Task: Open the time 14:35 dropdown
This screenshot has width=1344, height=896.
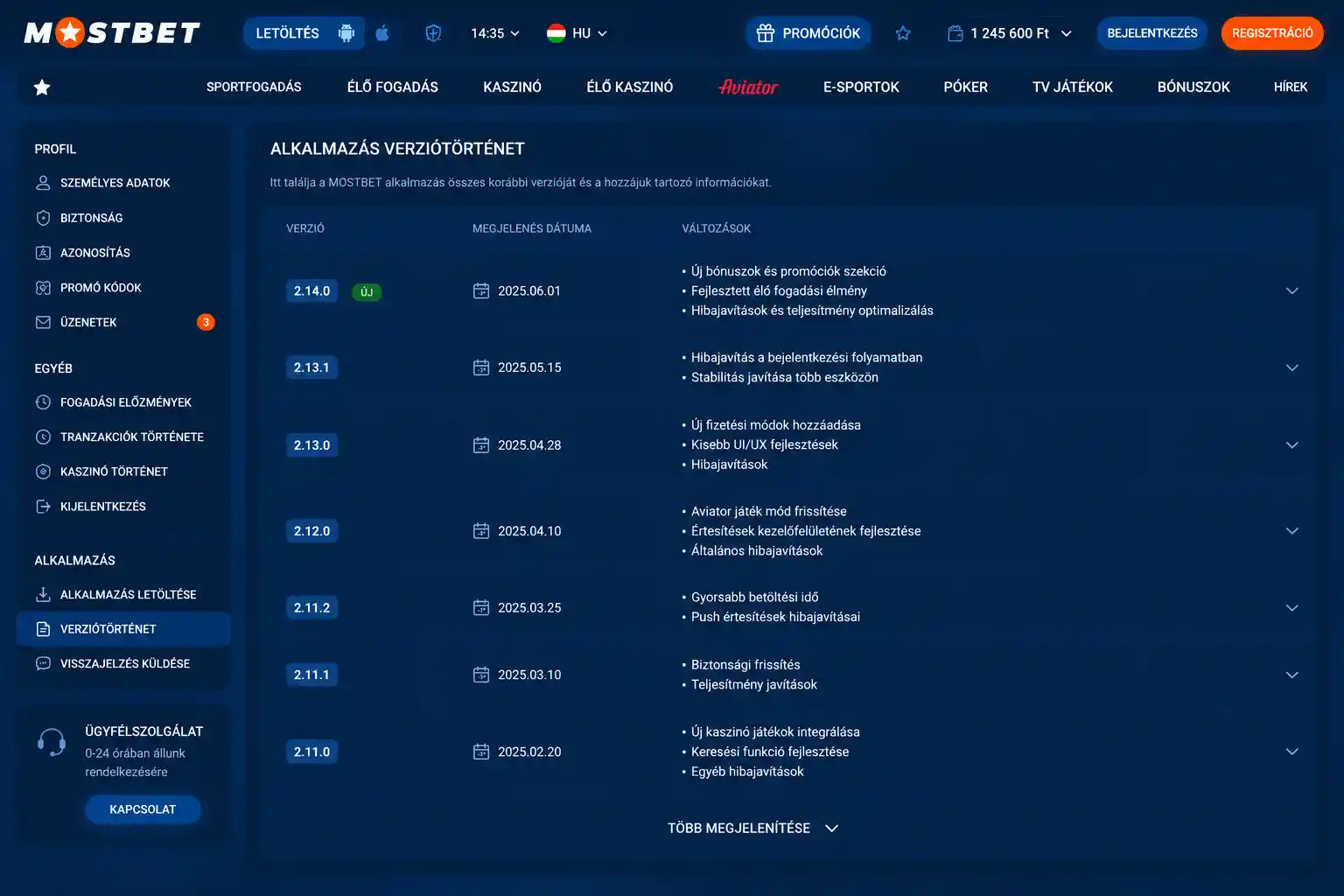Action: pyautogui.click(x=495, y=33)
